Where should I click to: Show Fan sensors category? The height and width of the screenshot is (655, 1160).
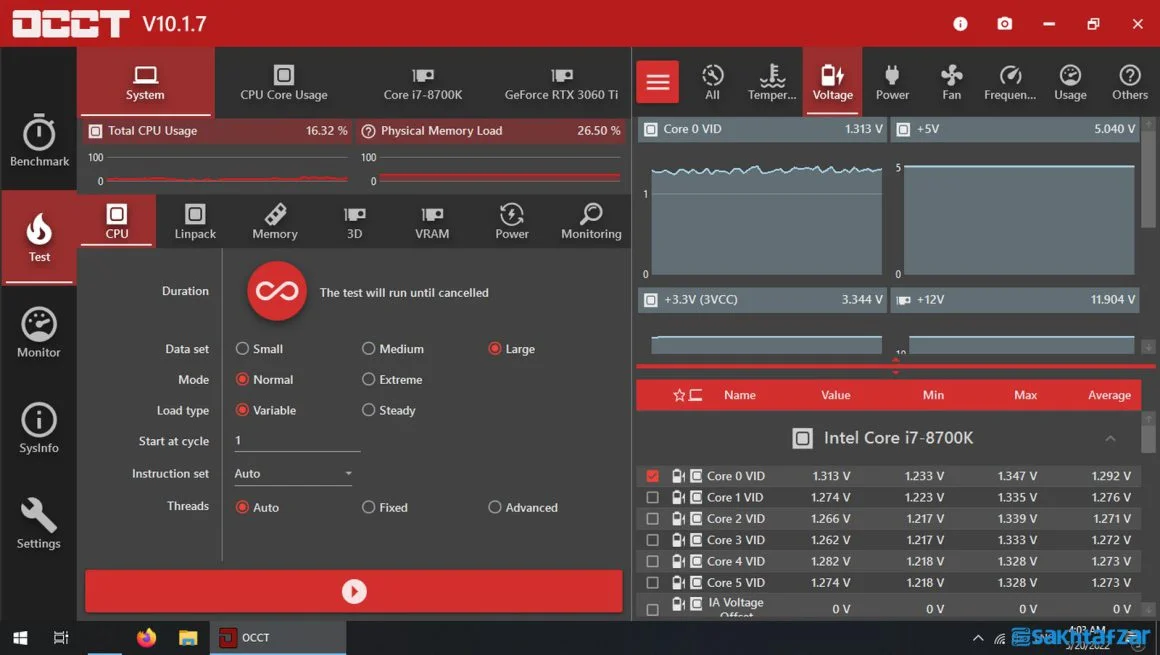(x=951, y=81)
